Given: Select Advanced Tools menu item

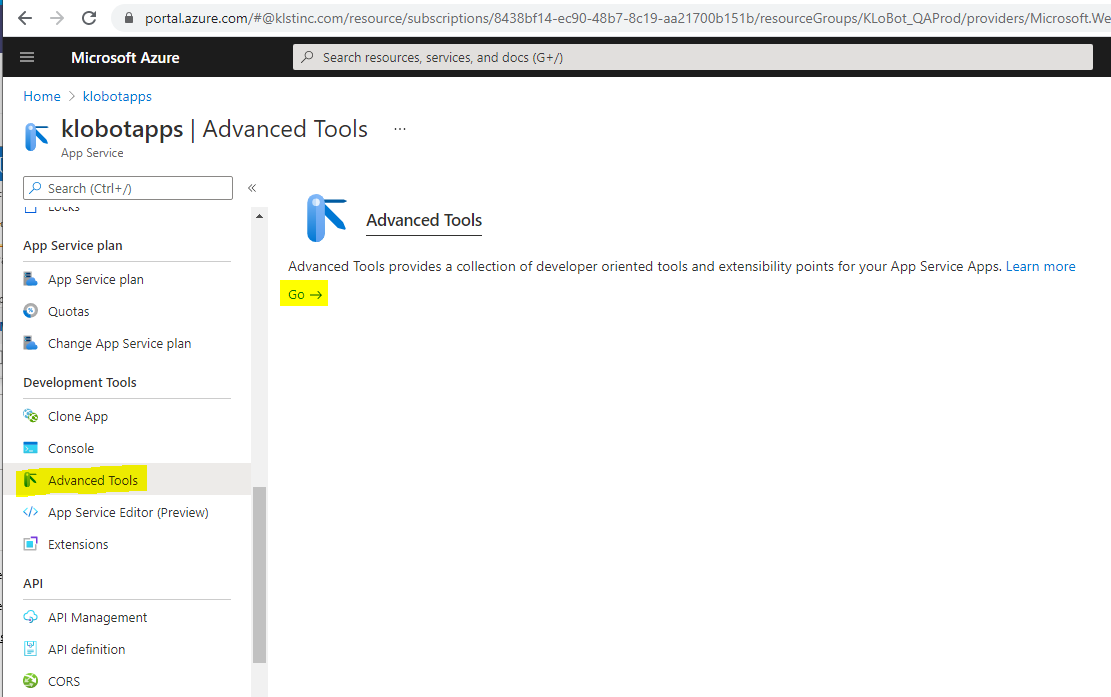Looking at the screenshot, I should coord(127,480).
